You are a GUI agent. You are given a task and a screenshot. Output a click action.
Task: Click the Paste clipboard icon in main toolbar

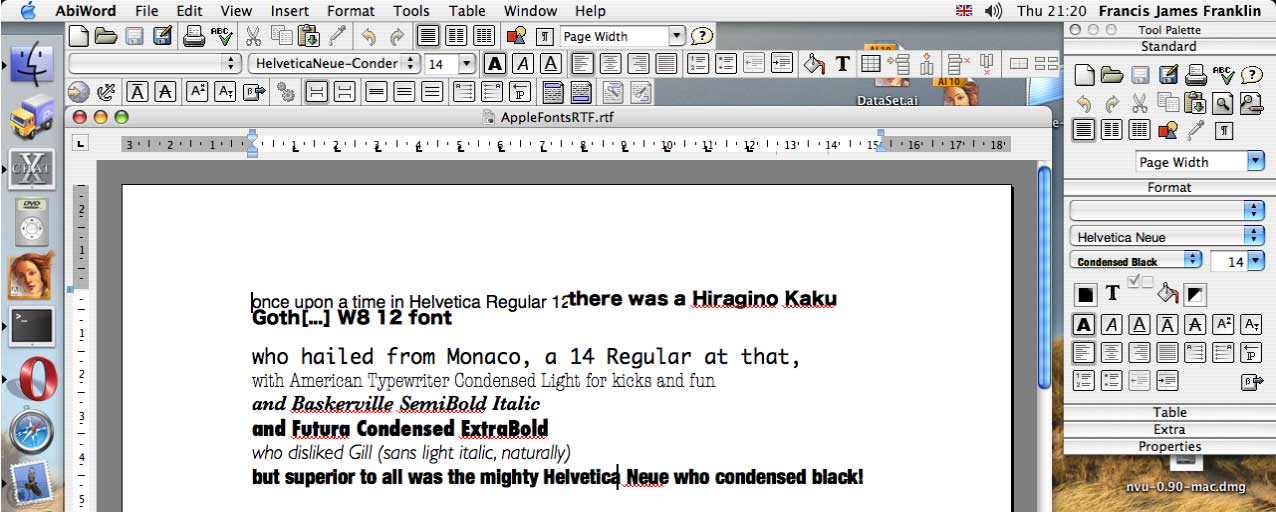click(x=308, y=36)
